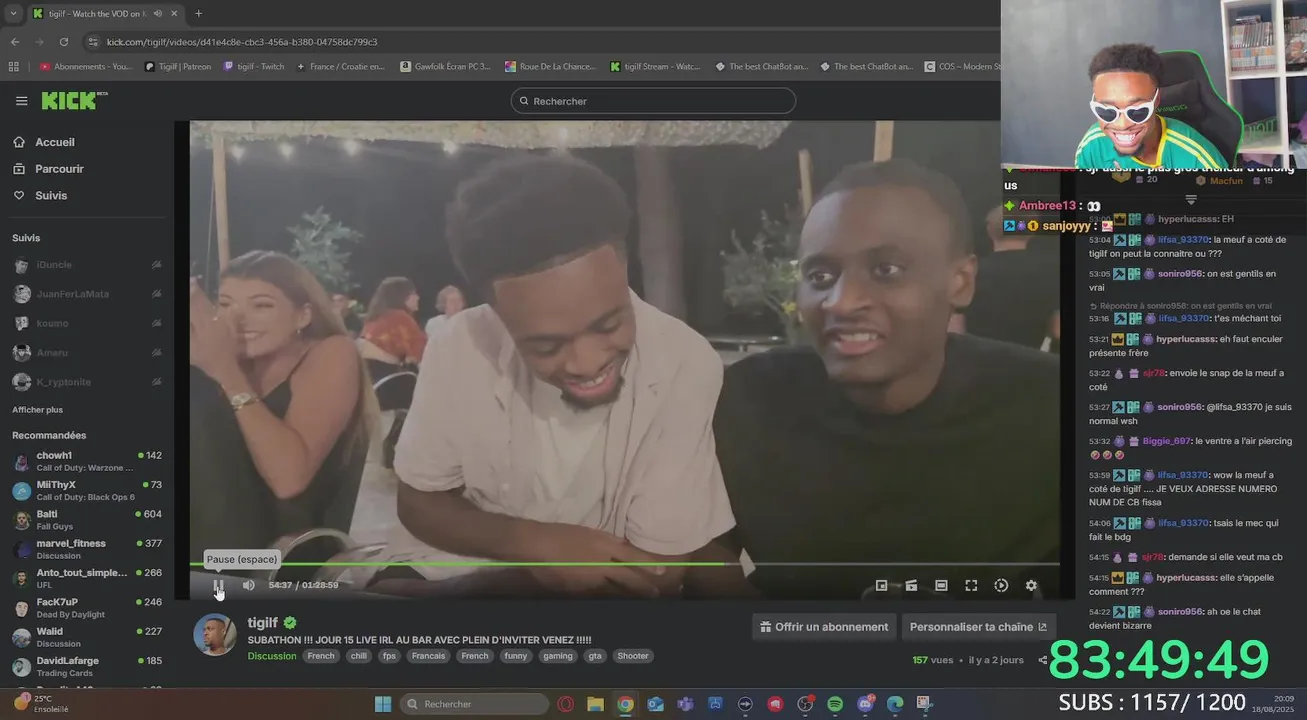Open the tab search dropdown arrow
This screenshot has height=720, width=1307.
click(13, 13)
